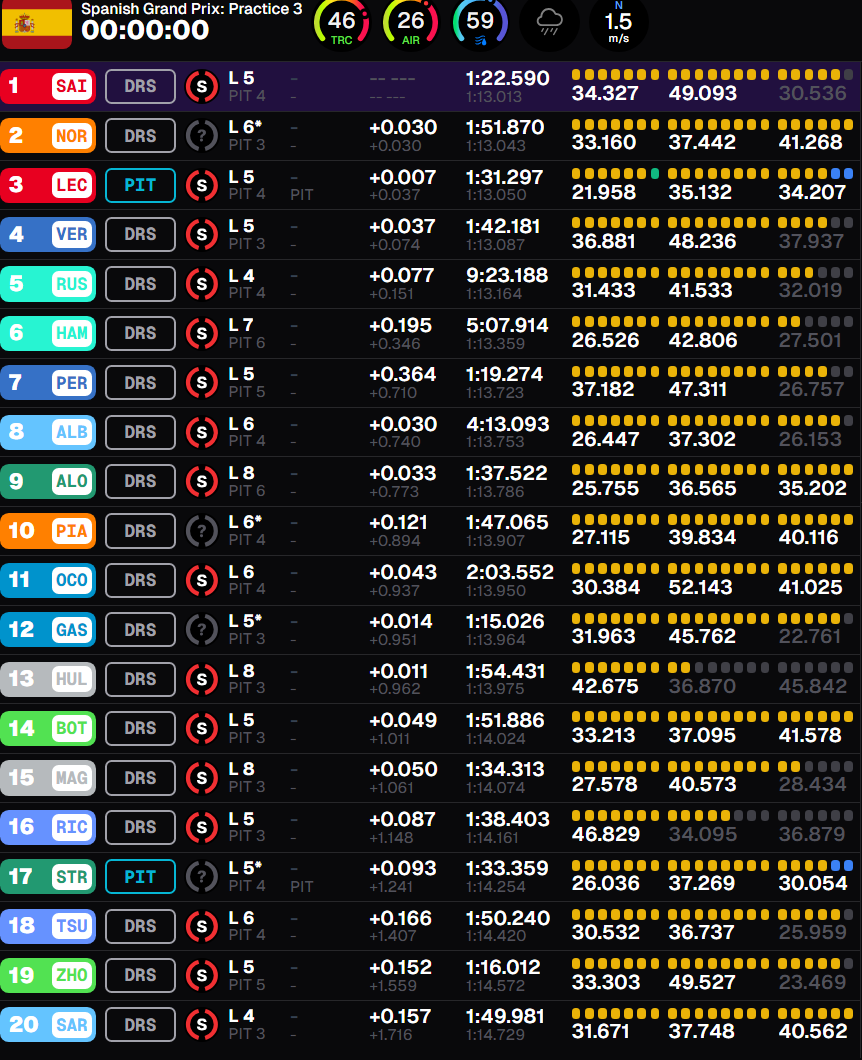Image resolution: width=862 pixels, height=1060 pixels.
Task: Click SAI's last lap time 1:22.590
Action: 507,78
